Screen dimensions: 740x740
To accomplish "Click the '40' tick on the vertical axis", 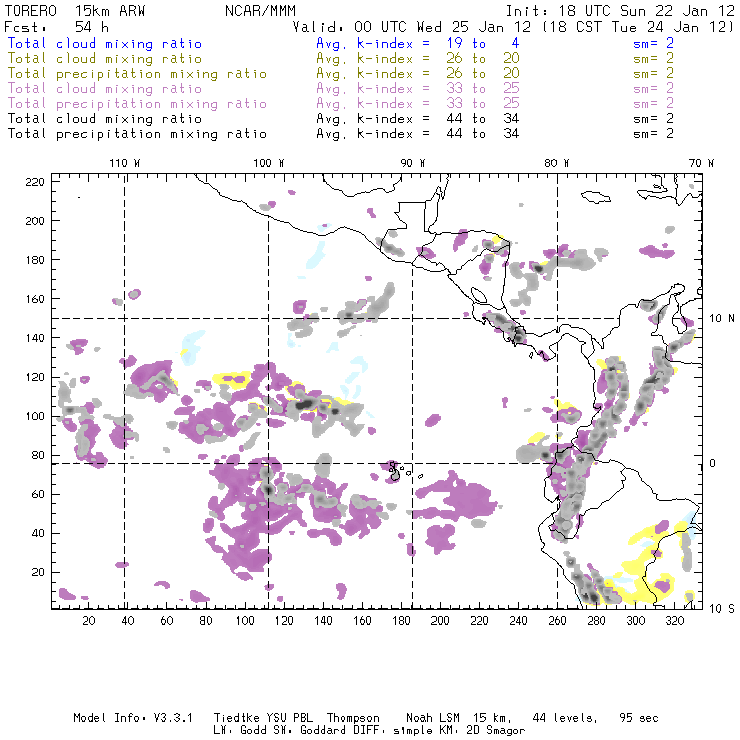I will click(x=38, y=533).
